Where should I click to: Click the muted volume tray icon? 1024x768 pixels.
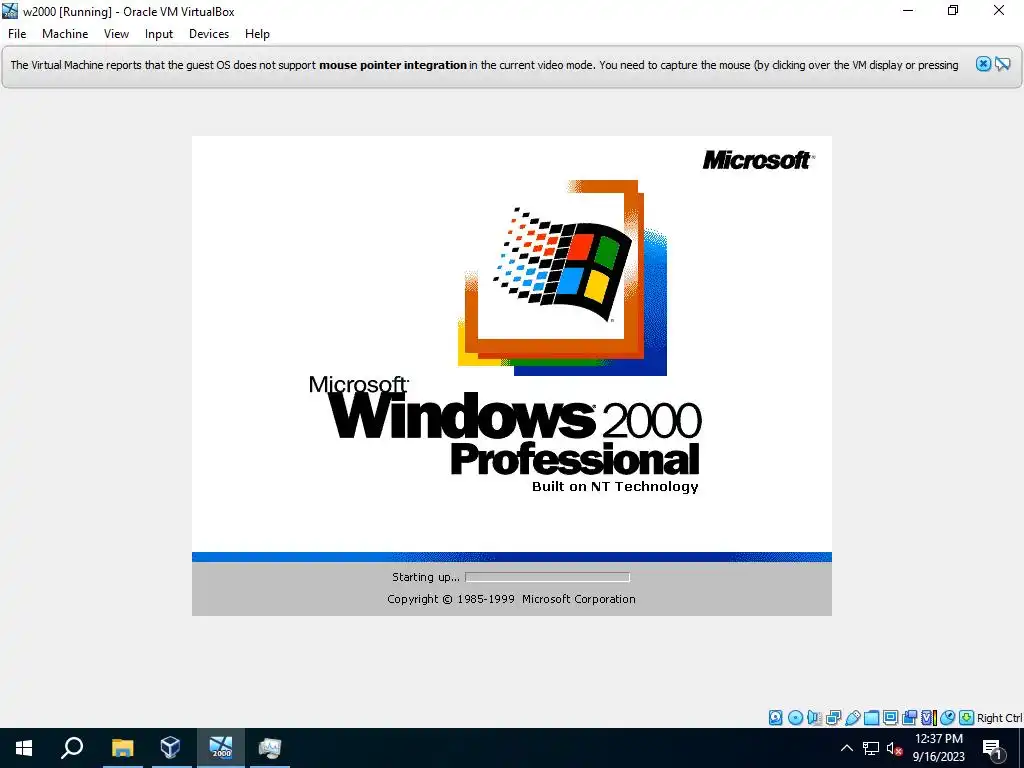coord(894,748)
